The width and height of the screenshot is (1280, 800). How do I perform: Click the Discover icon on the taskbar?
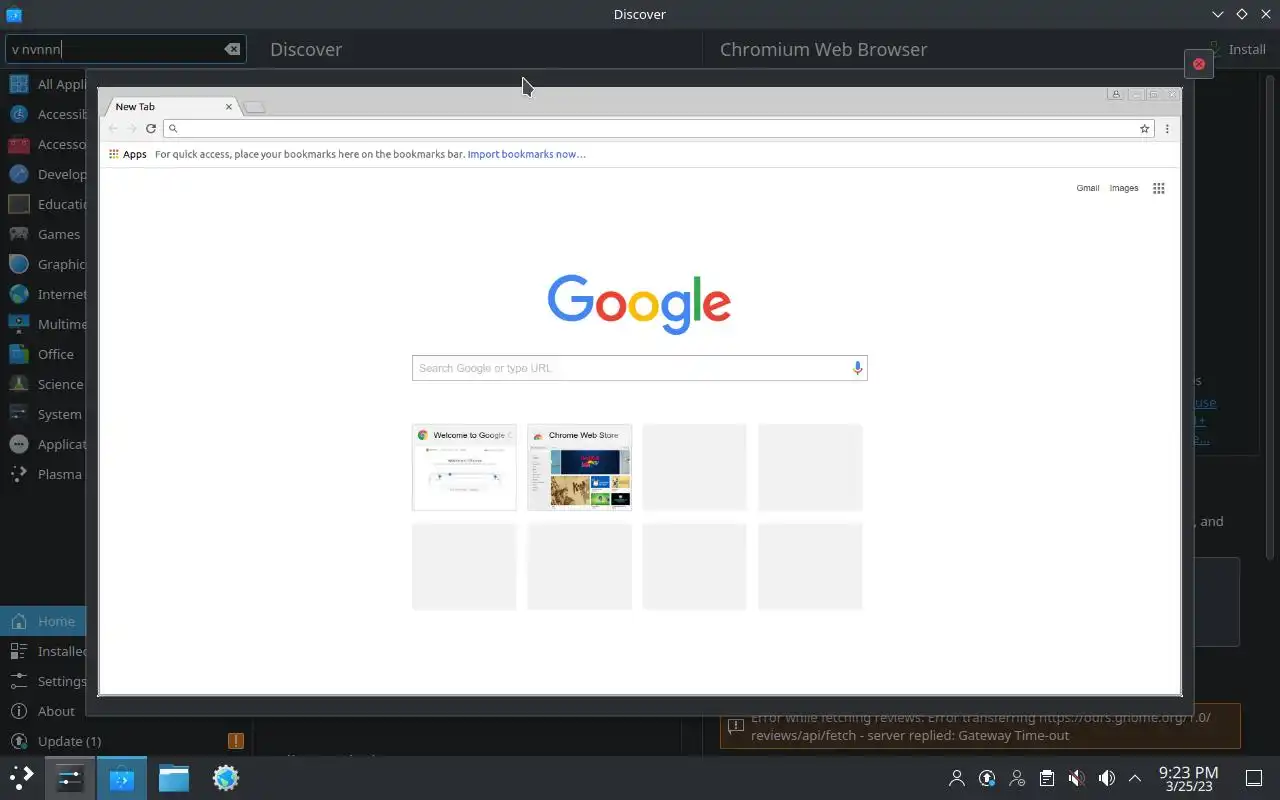point(122,778)
